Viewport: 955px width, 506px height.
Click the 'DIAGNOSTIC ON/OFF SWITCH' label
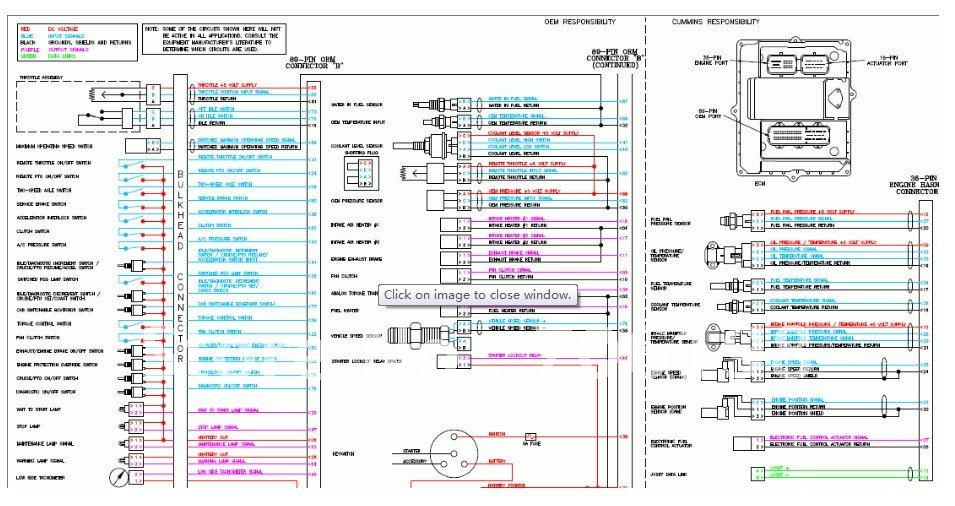[x=46, y=392]
